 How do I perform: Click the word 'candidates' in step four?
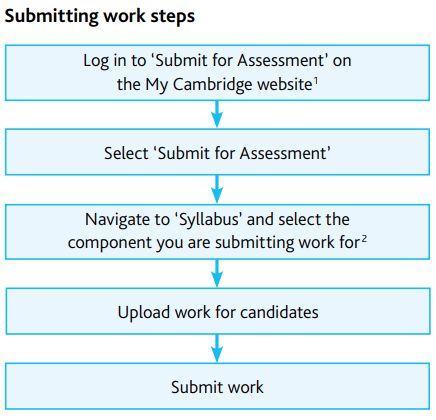coord(279,313)
